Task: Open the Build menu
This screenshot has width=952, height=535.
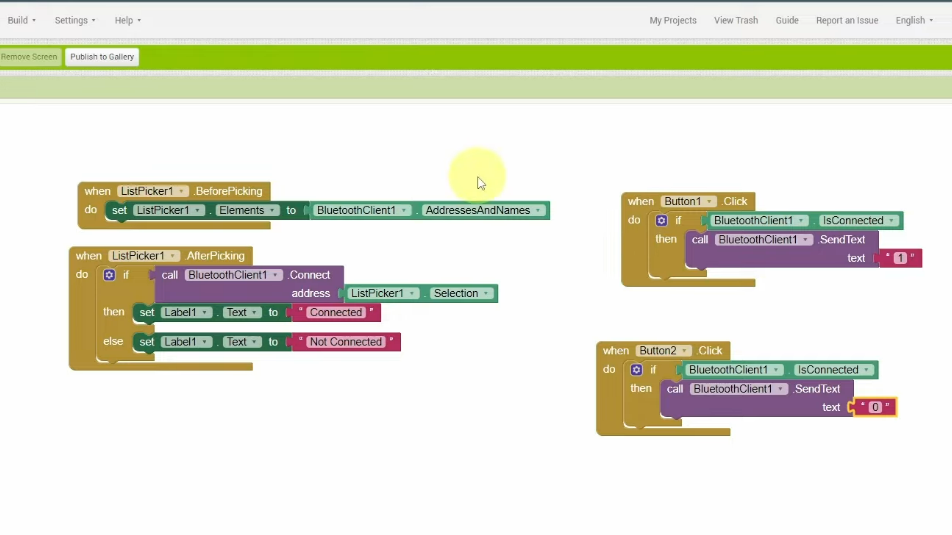Action: pos(21,20)
